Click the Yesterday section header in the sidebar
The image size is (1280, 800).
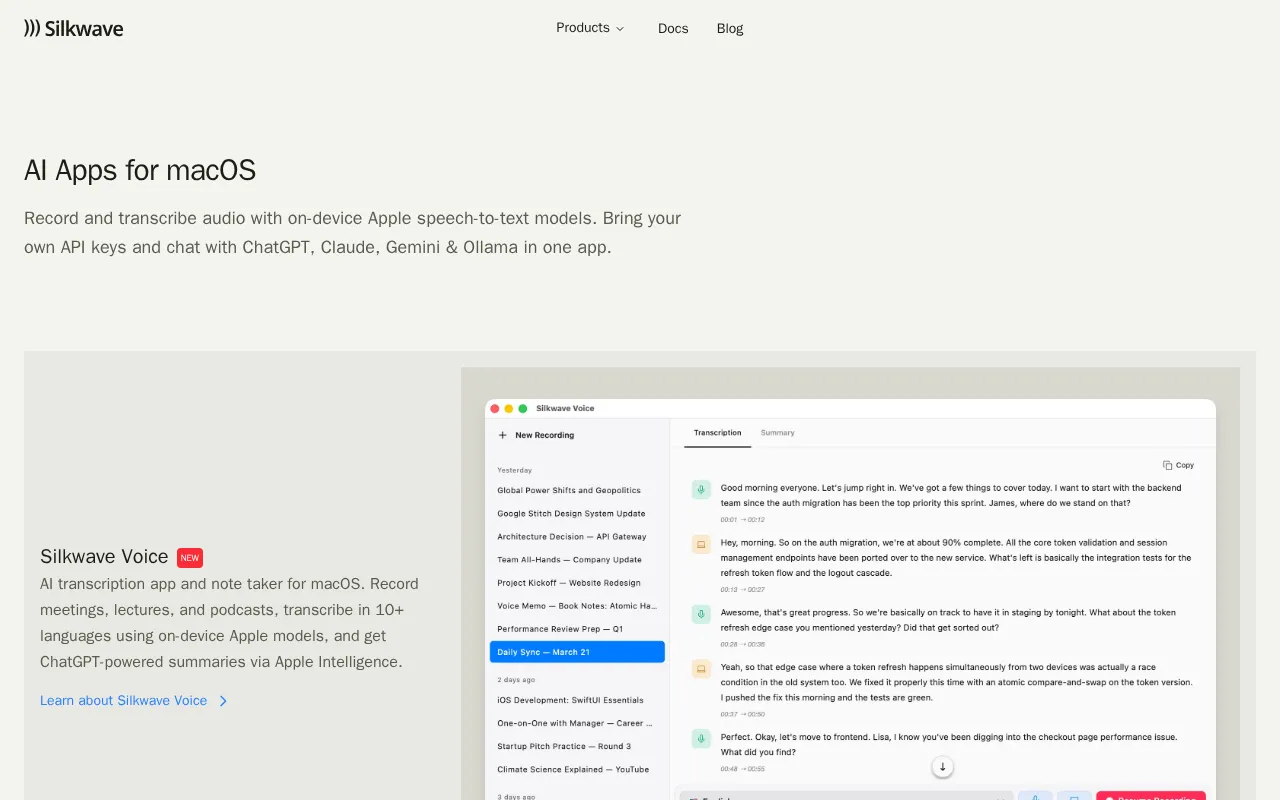[x=515, y=470]
